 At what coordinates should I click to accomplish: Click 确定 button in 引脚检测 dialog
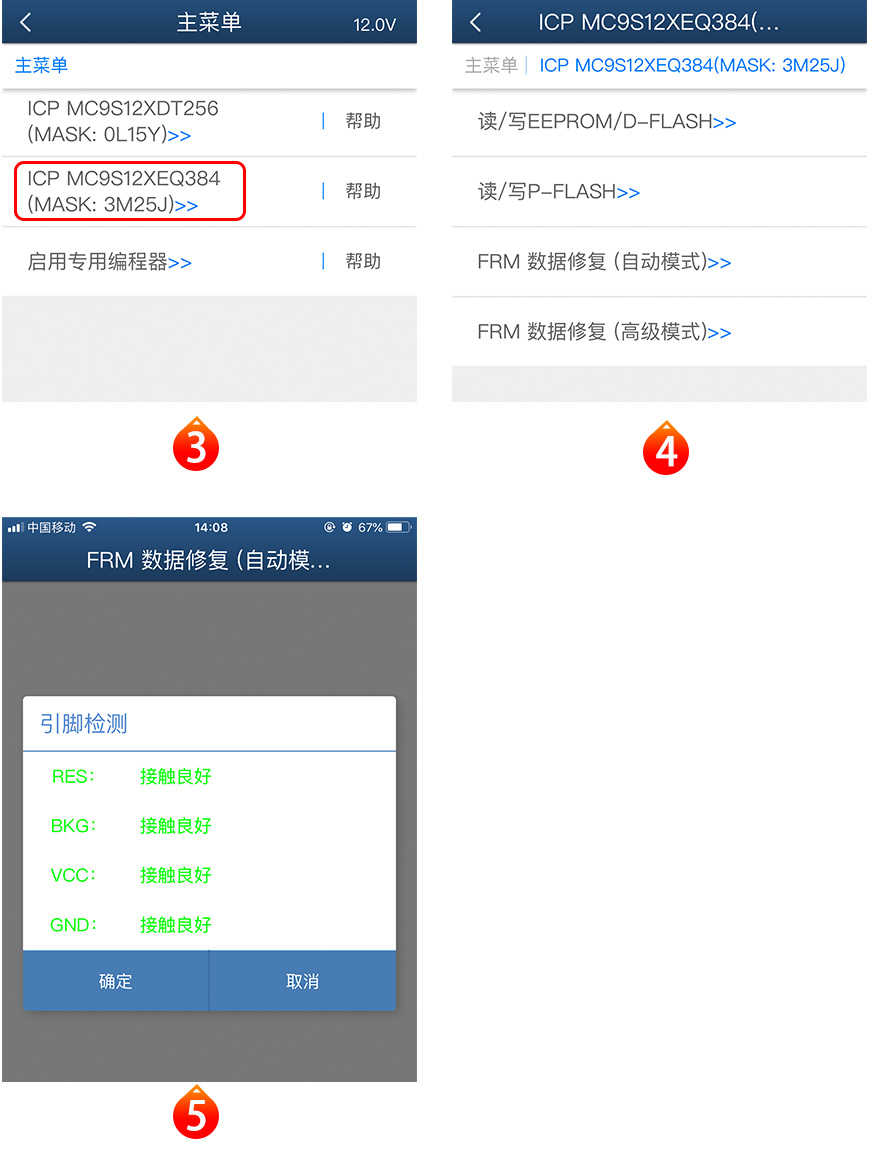[x=116, y=981]
